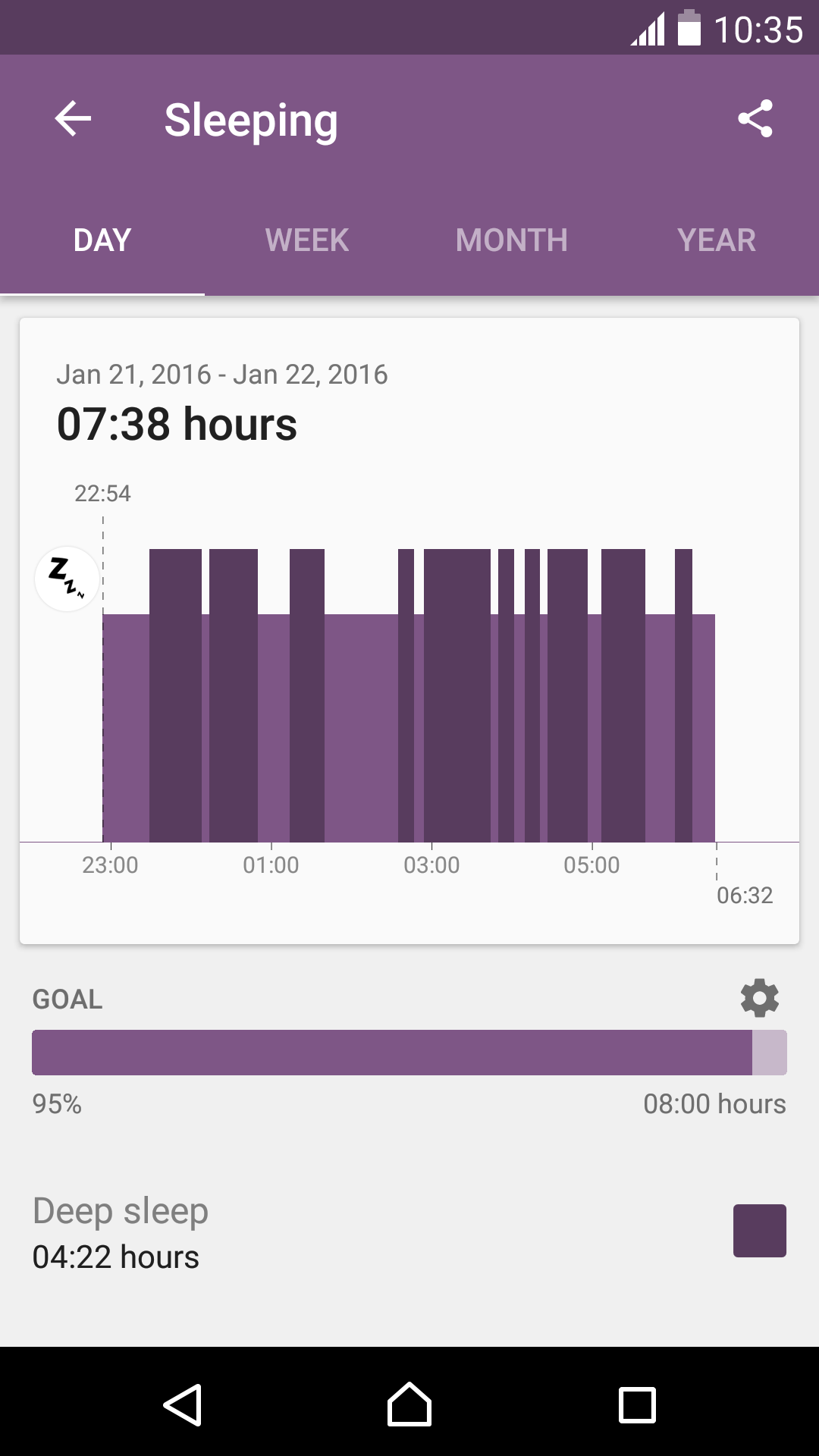This screenshot has height=1456, width=819.
Task: Tap the battery status icon
Action: click(689, 28)
